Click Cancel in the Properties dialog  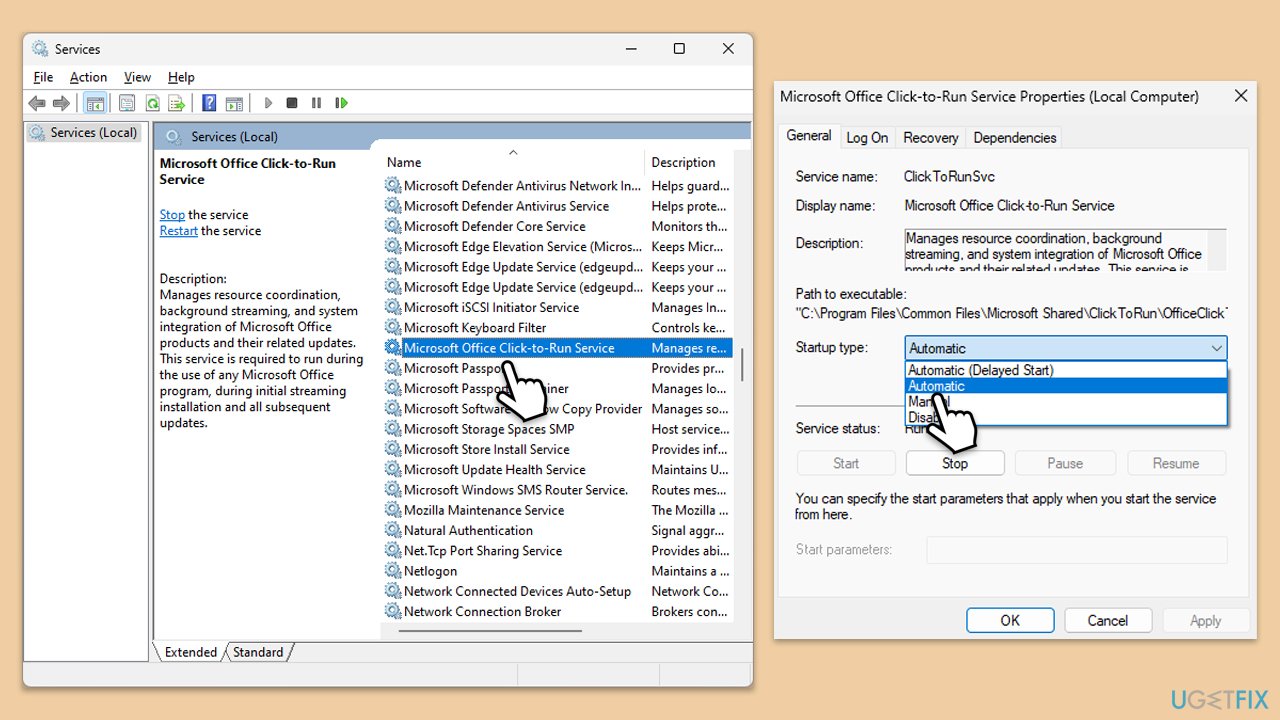(1107, 620)
